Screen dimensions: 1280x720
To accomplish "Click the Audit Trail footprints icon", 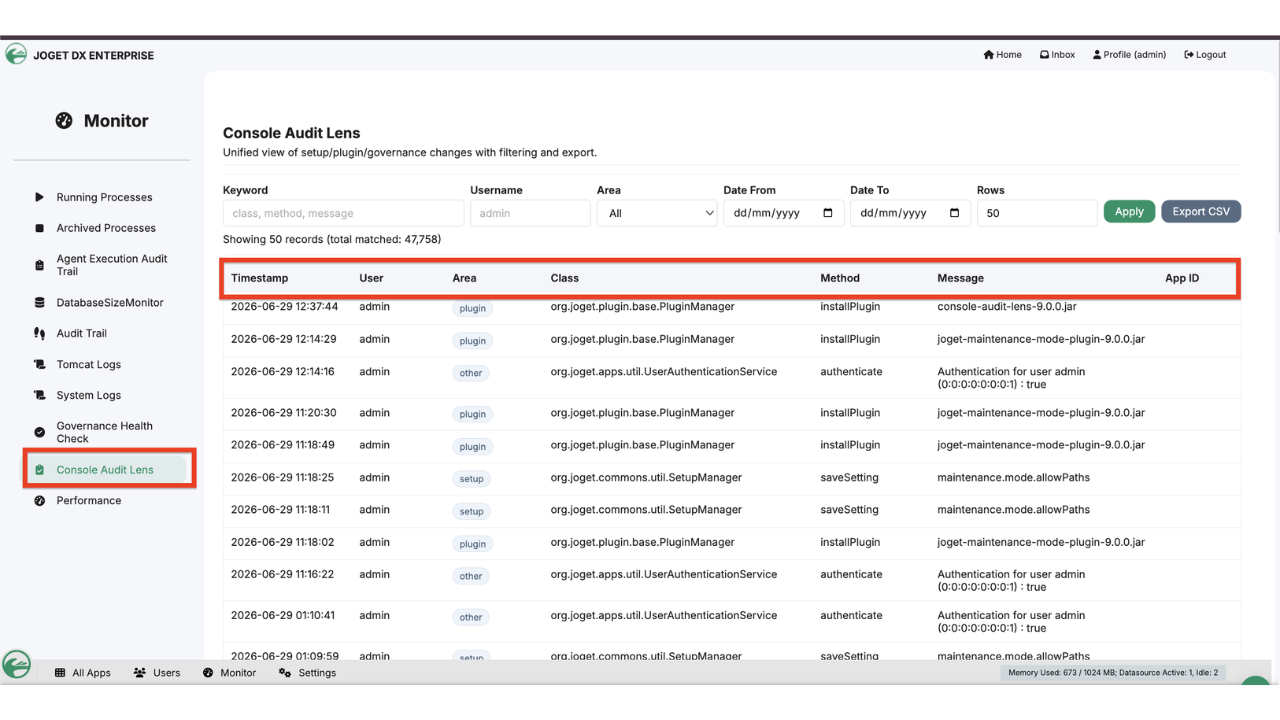I will pos(39,334).
